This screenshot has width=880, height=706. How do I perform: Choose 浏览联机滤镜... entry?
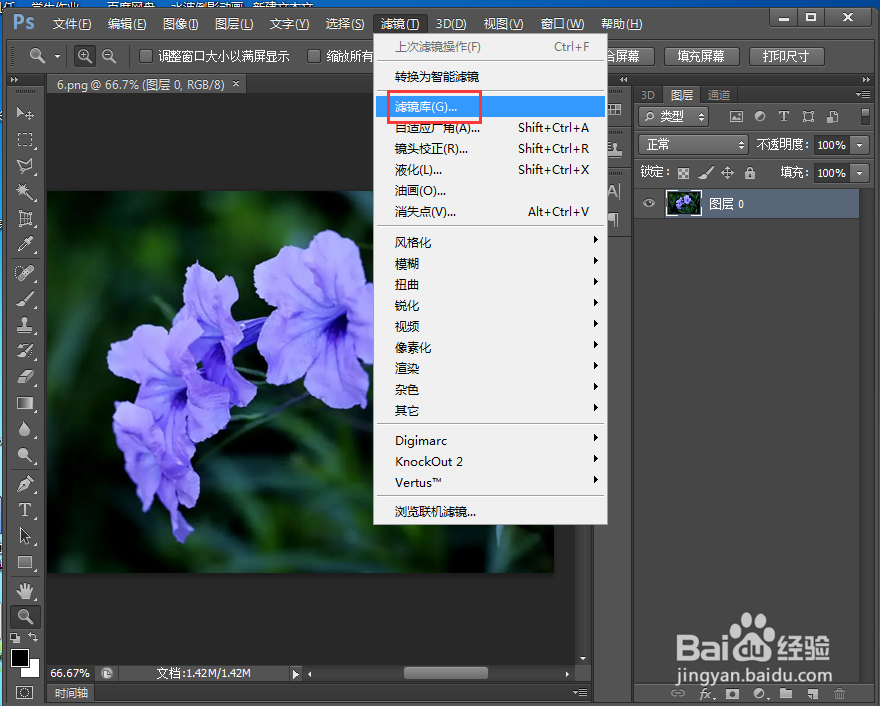click(x=490, y=511)
